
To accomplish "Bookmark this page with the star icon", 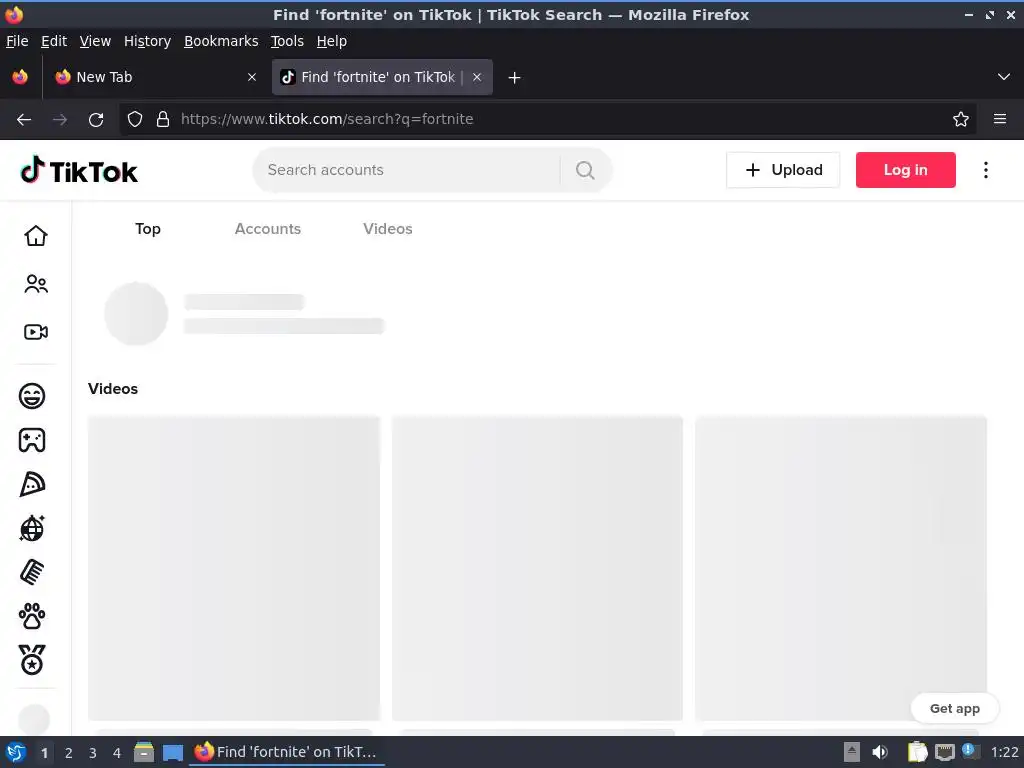I will tap(961, 119).
